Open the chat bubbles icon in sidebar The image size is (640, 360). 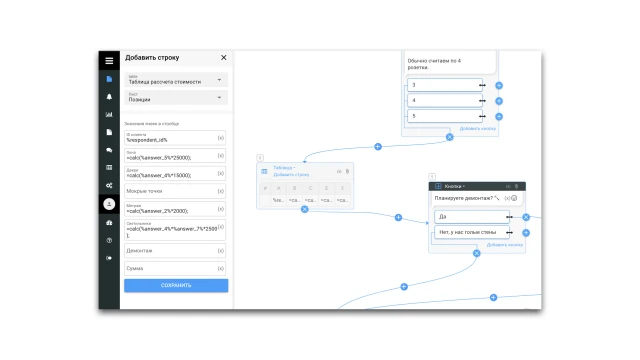[109, 150]
